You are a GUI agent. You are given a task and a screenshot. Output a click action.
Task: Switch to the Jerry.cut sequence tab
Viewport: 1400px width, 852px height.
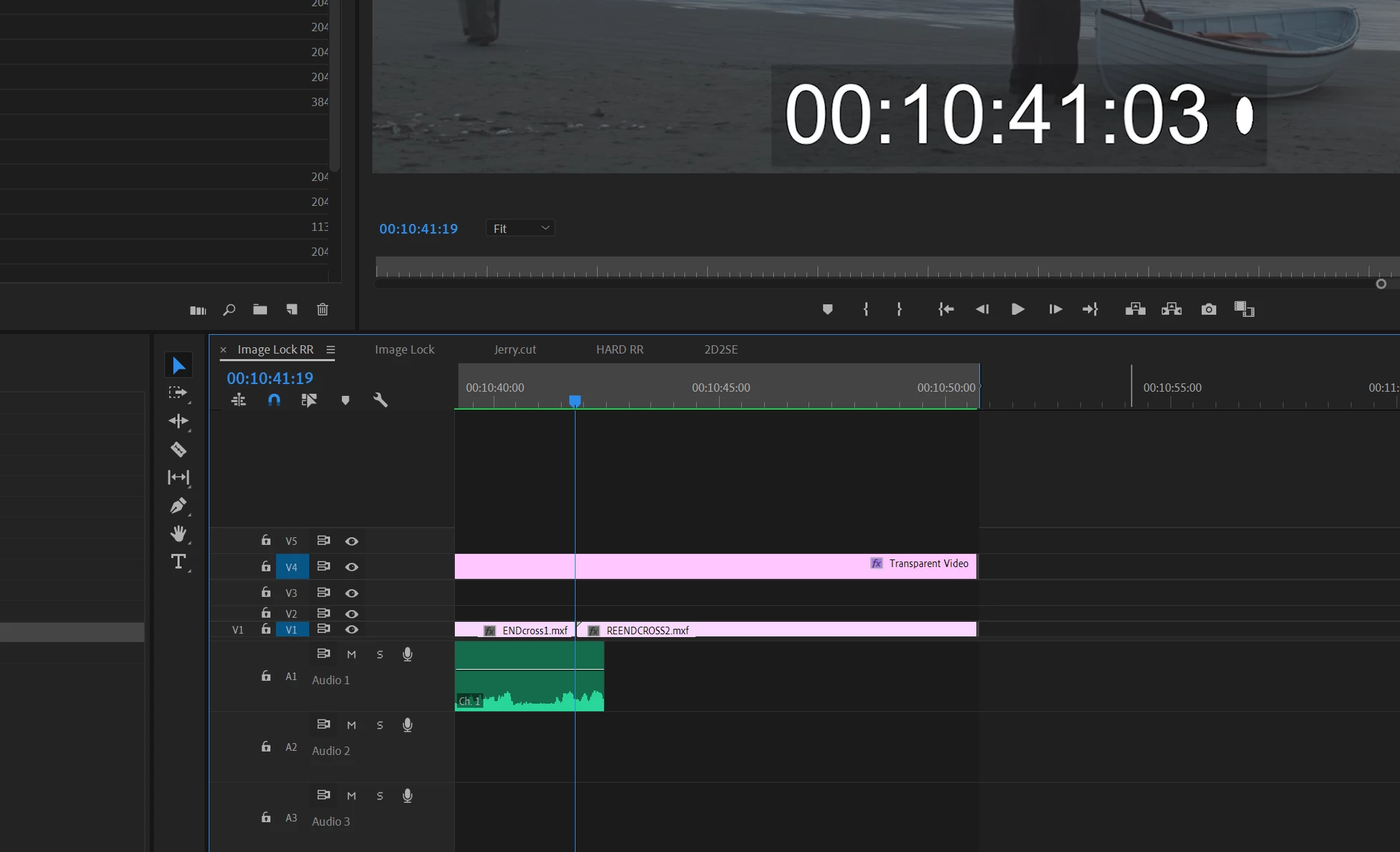pyautogui.click(x=515, y=349)
